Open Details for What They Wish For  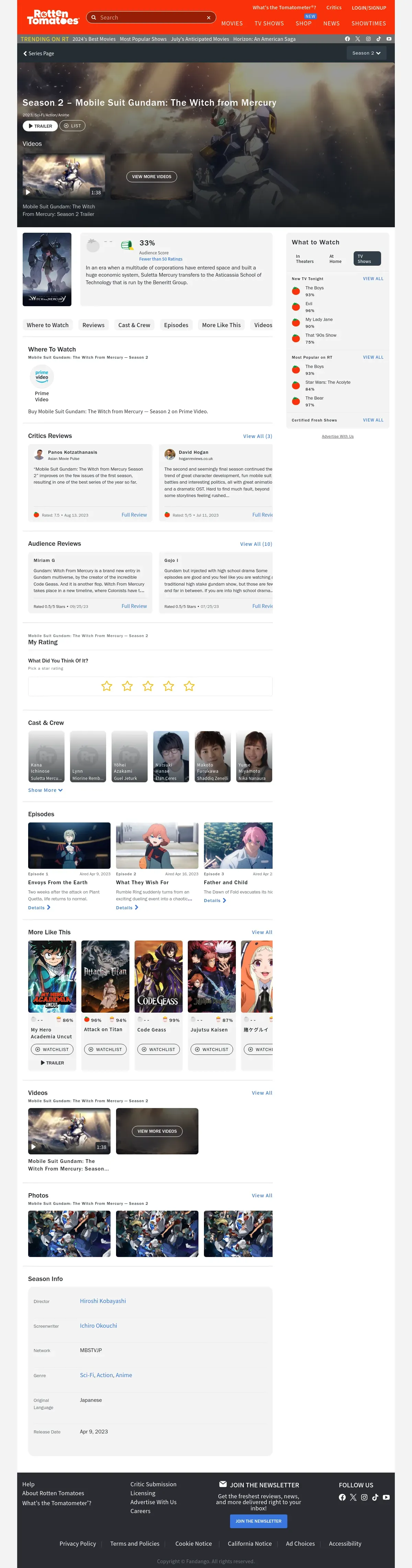[x=127, y=908]
